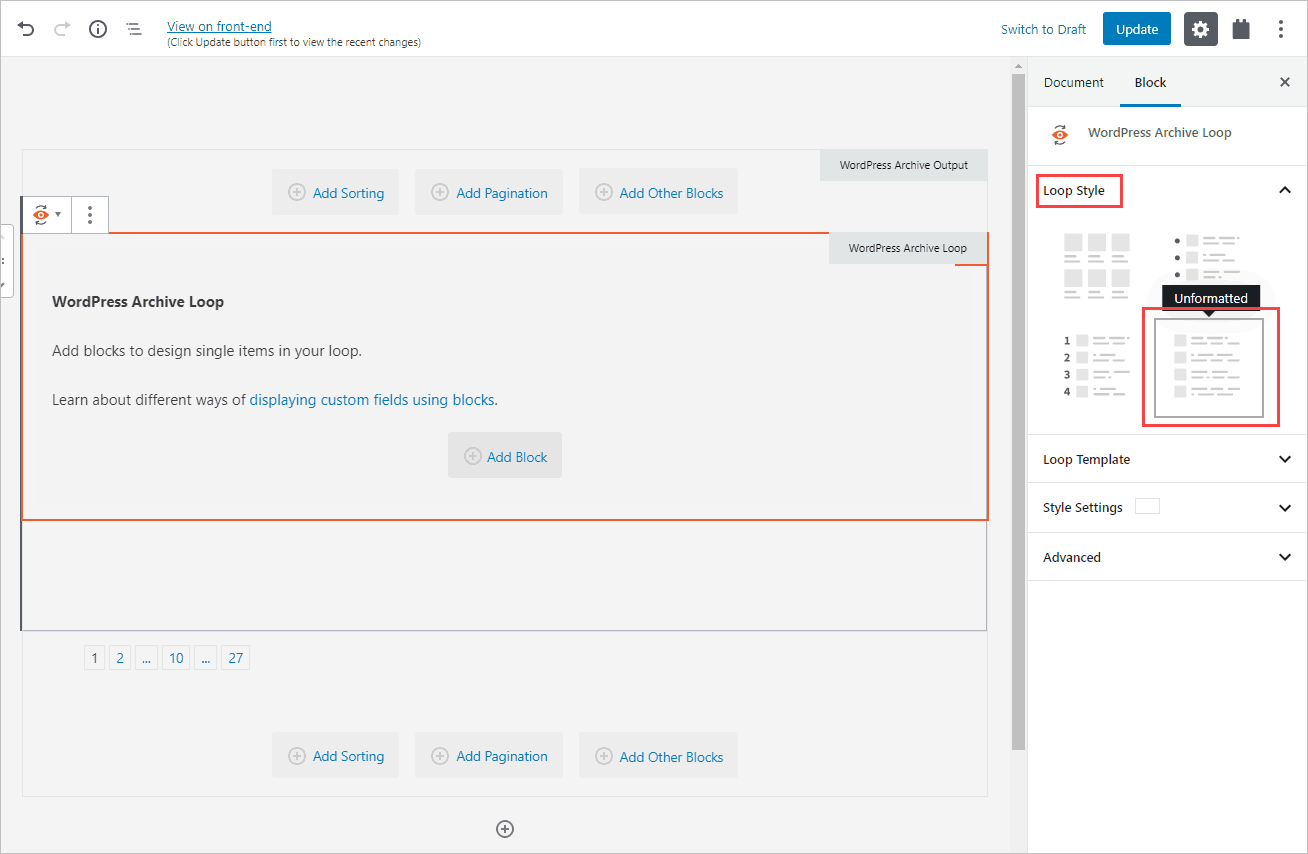Open the block navigation list icon
The height and width of the screenshot is (854, 1308).
coord(134,29)
